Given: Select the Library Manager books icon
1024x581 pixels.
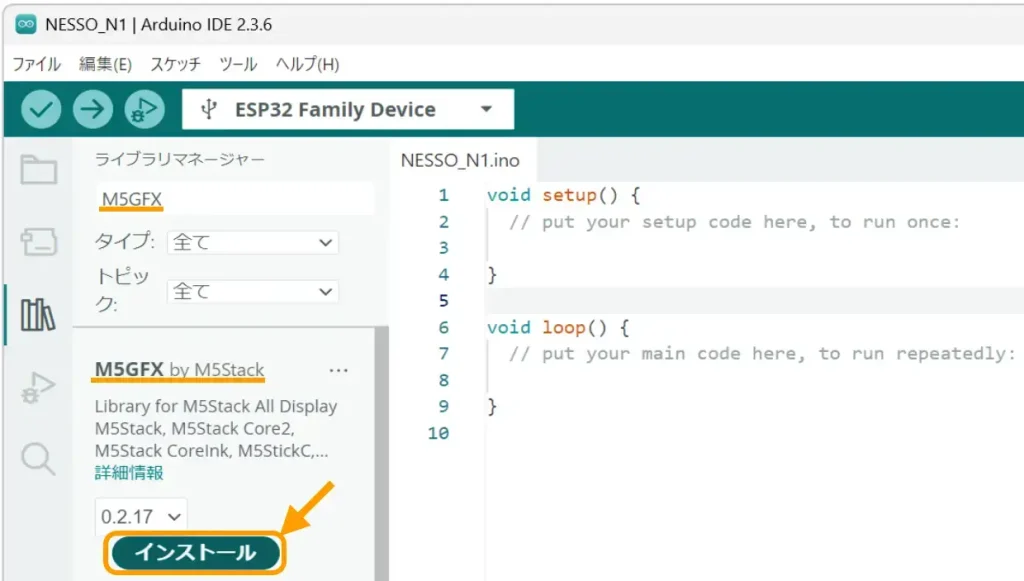Looking at the screenshot, I should pyautogui.click(x=38, y=315).
